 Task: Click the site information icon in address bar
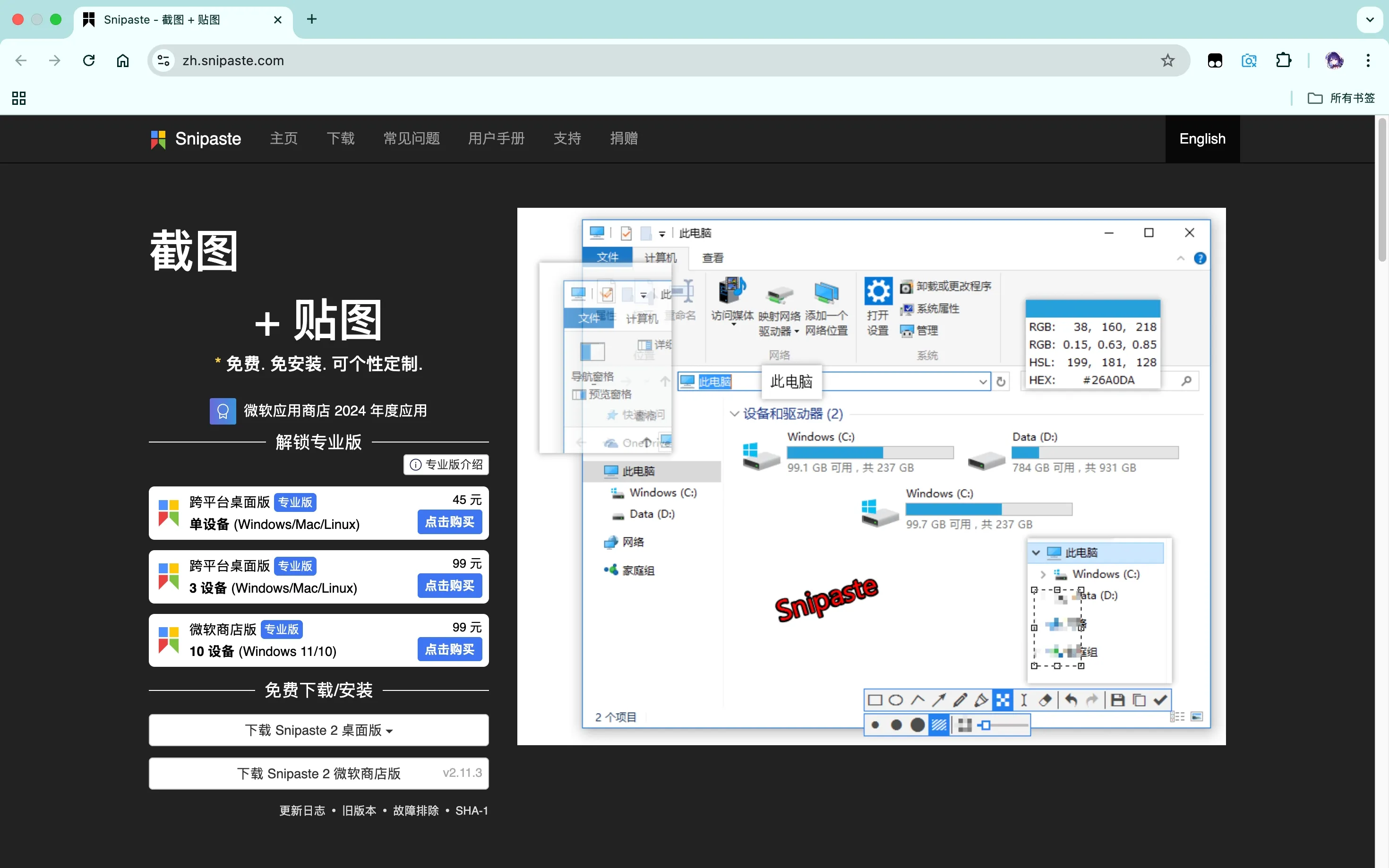point(163,60)
